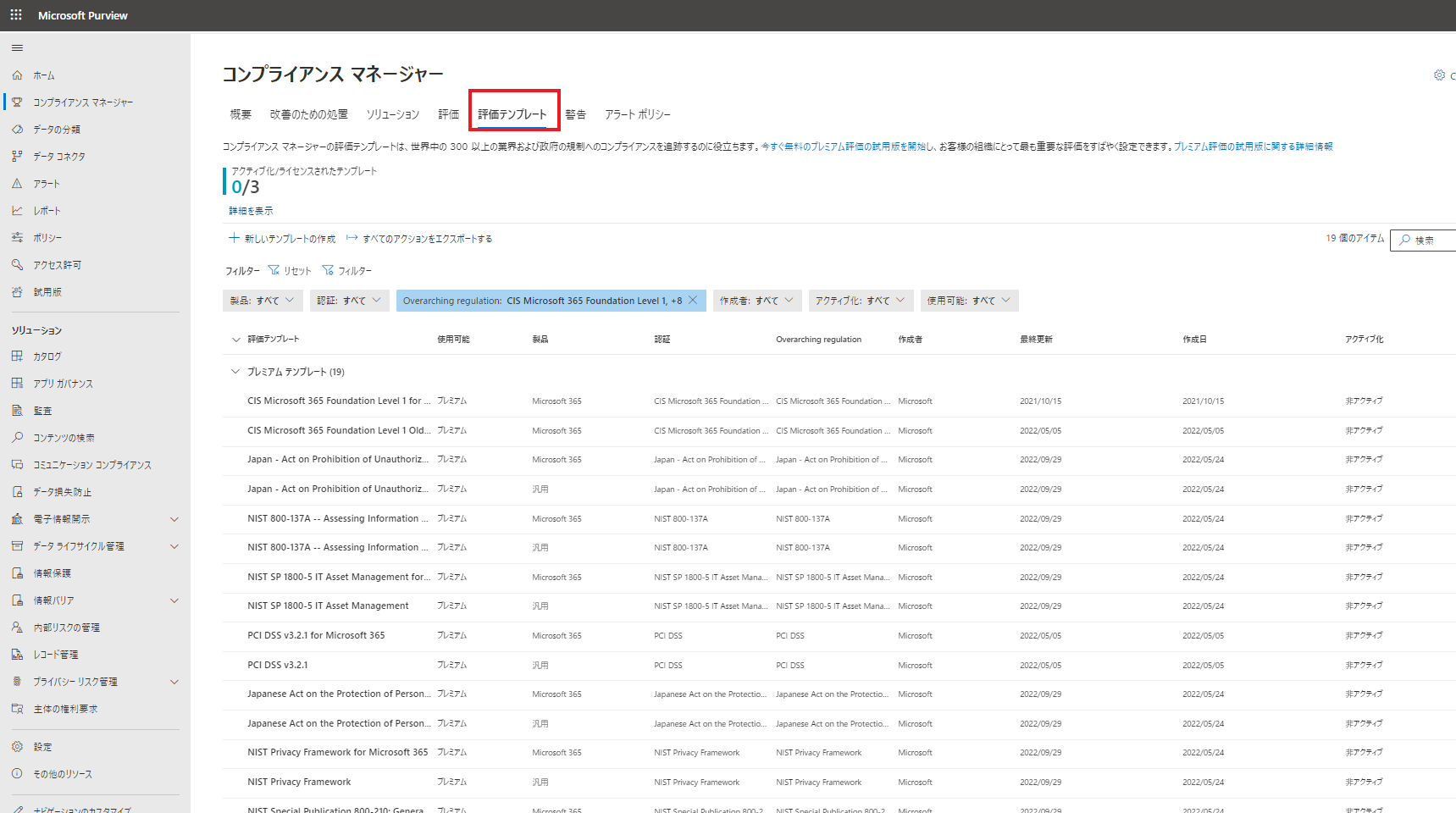Open CIS Microsoft 365 Foundation Level 1 Old template
Viewport: 1456px width, 813px height.
point(339,430)
